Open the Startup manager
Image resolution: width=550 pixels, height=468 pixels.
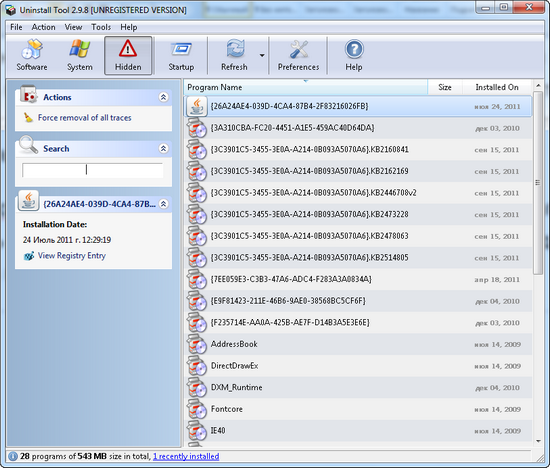[181, 55]
